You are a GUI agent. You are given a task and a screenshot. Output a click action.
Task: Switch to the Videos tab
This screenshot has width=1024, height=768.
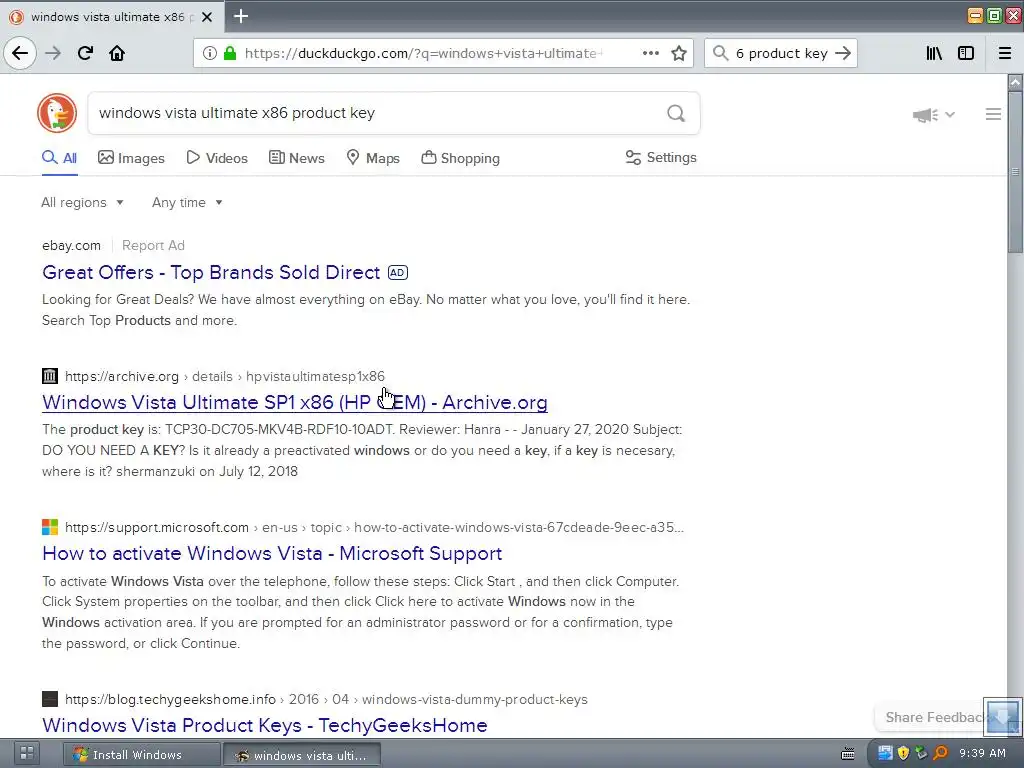point(217,158)
